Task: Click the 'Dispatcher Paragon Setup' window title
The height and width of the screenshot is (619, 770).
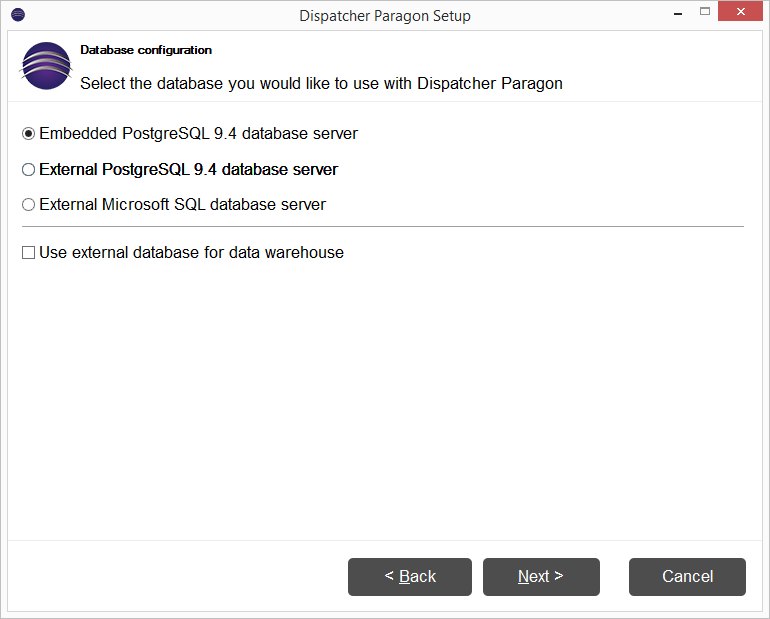Action: 385,16
